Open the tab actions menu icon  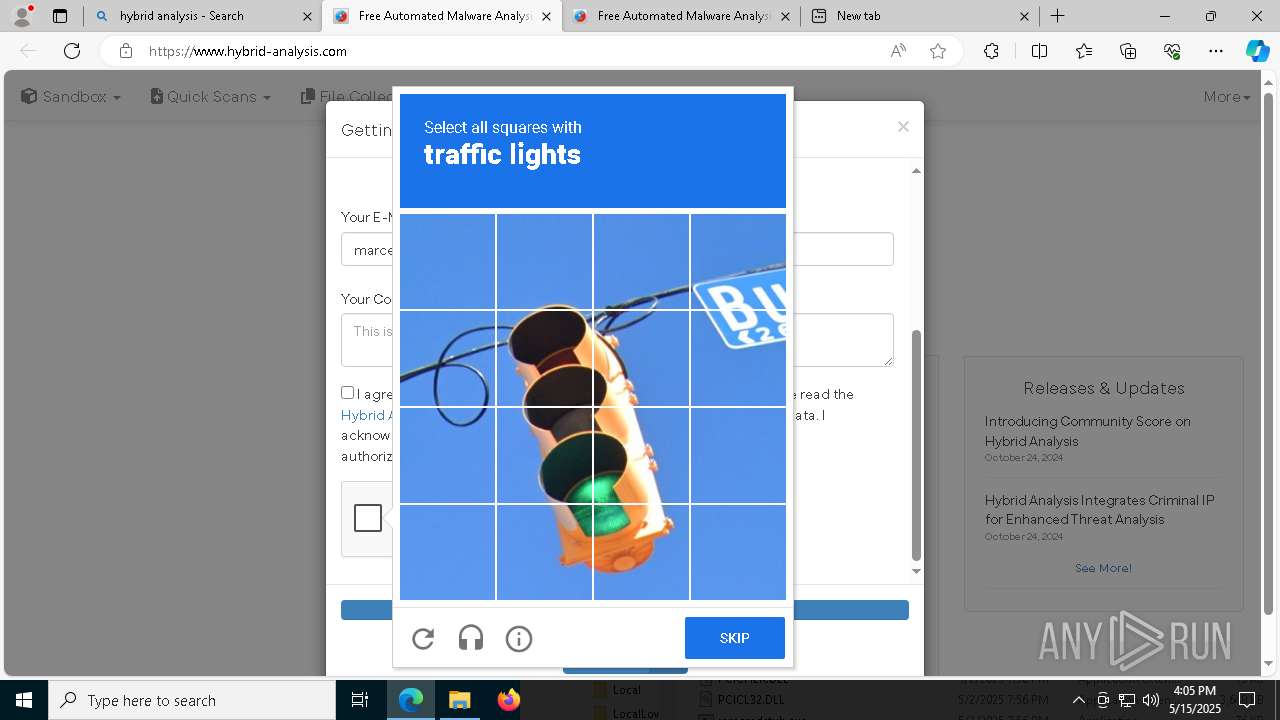click(x=60, y=16)
